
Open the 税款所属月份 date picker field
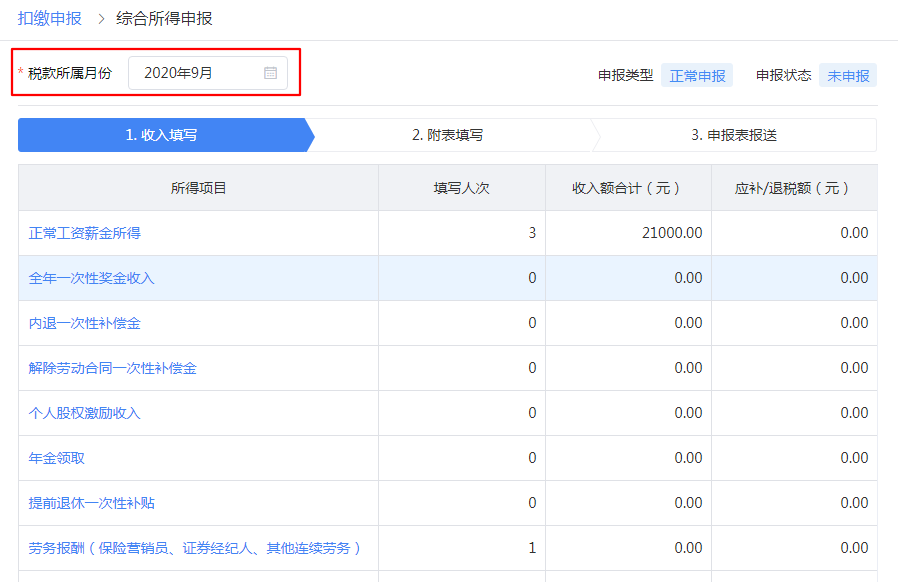[x=200, y=73]
